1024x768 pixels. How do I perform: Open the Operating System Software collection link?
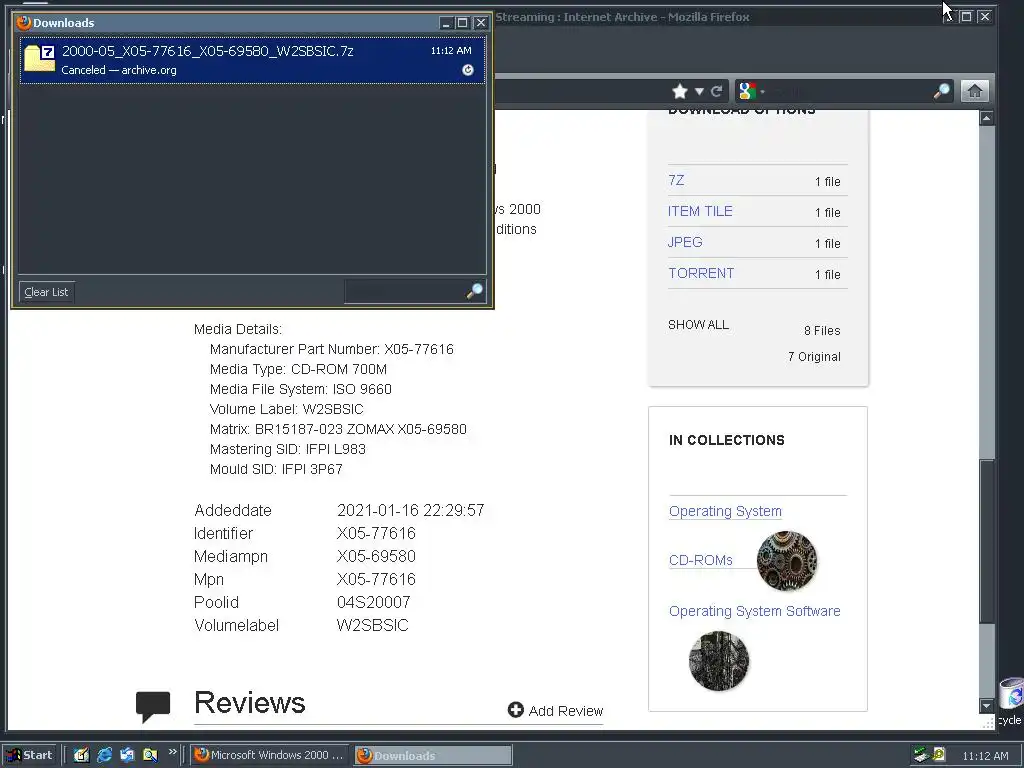tap(754, 611)
